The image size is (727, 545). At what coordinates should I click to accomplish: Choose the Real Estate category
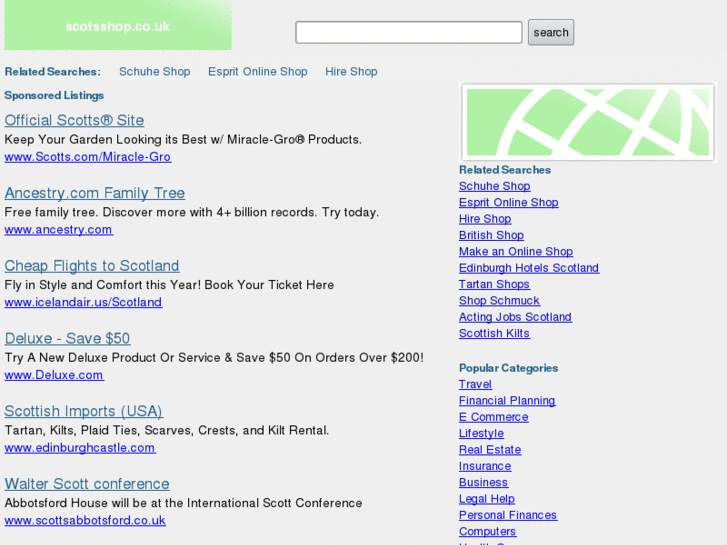[490, 450]
